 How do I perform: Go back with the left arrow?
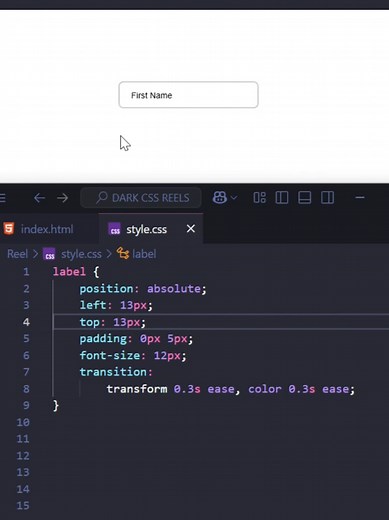click(x=39, y=198)
